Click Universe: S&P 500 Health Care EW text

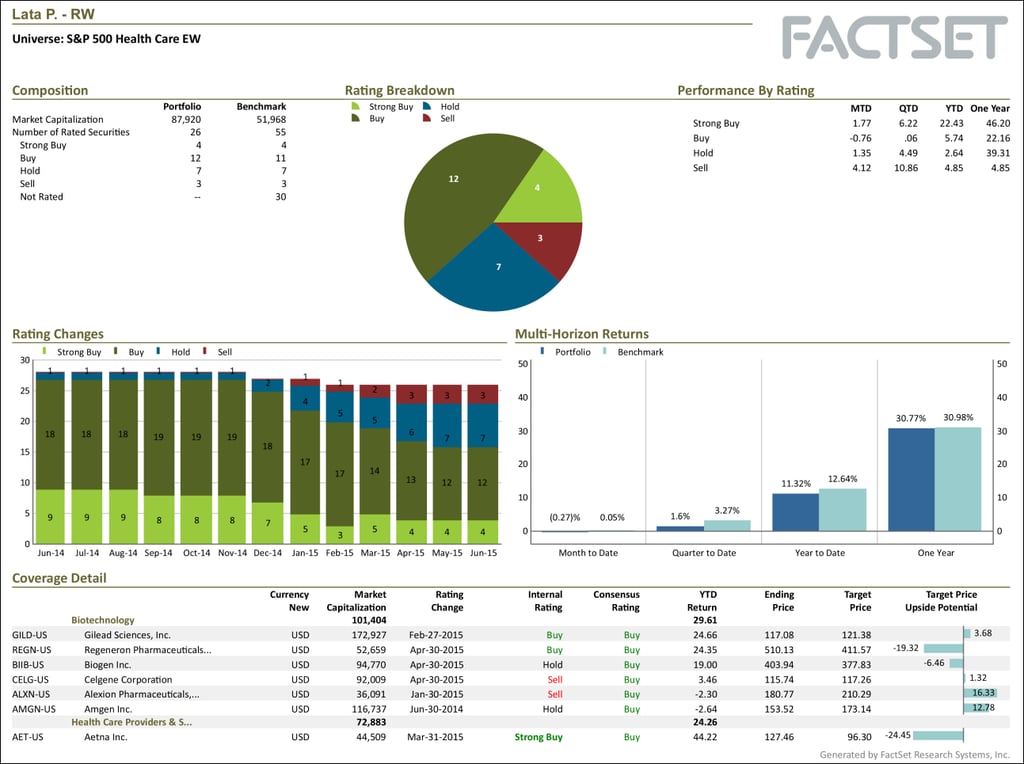[106, 39]
